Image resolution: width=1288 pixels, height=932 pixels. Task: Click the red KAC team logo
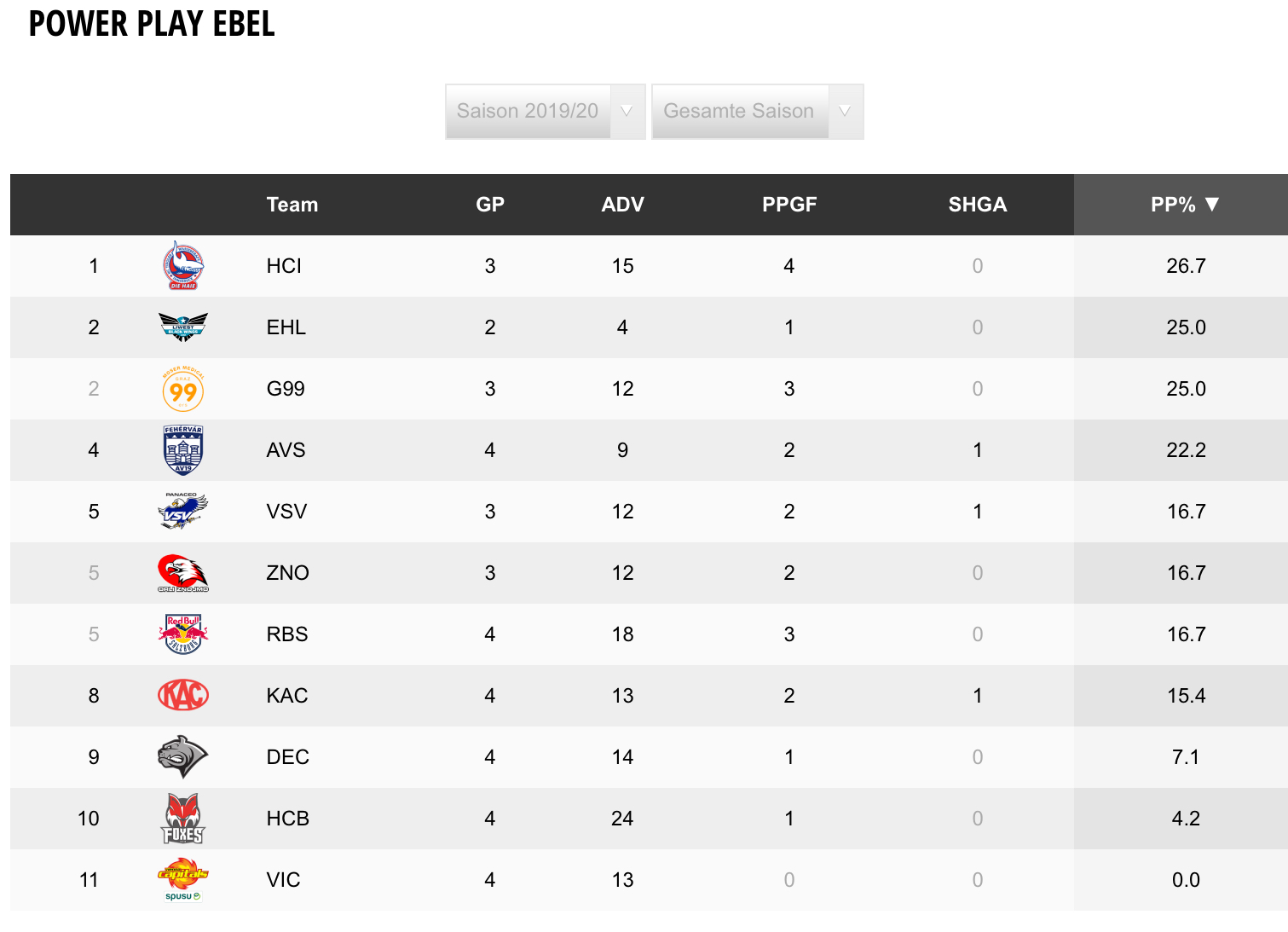coord(183,696)
